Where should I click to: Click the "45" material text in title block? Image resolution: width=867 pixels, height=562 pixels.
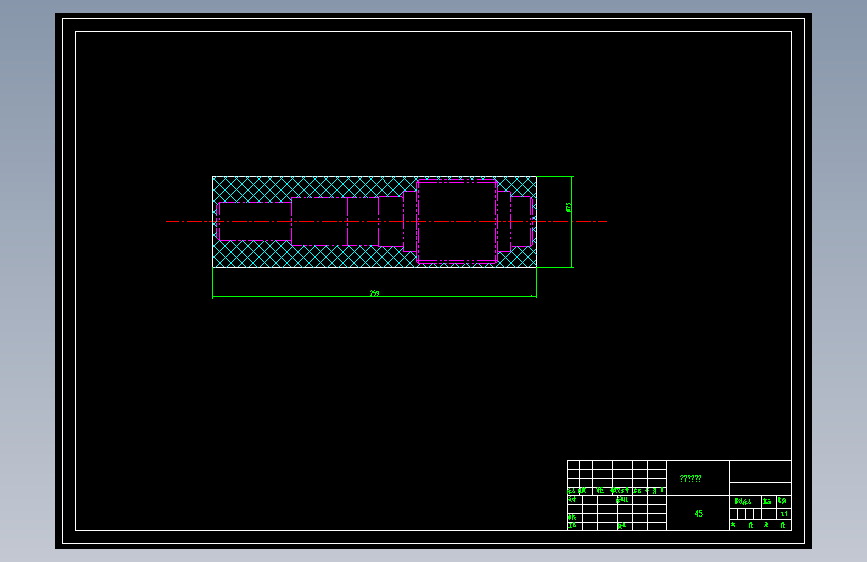[698, 514]
